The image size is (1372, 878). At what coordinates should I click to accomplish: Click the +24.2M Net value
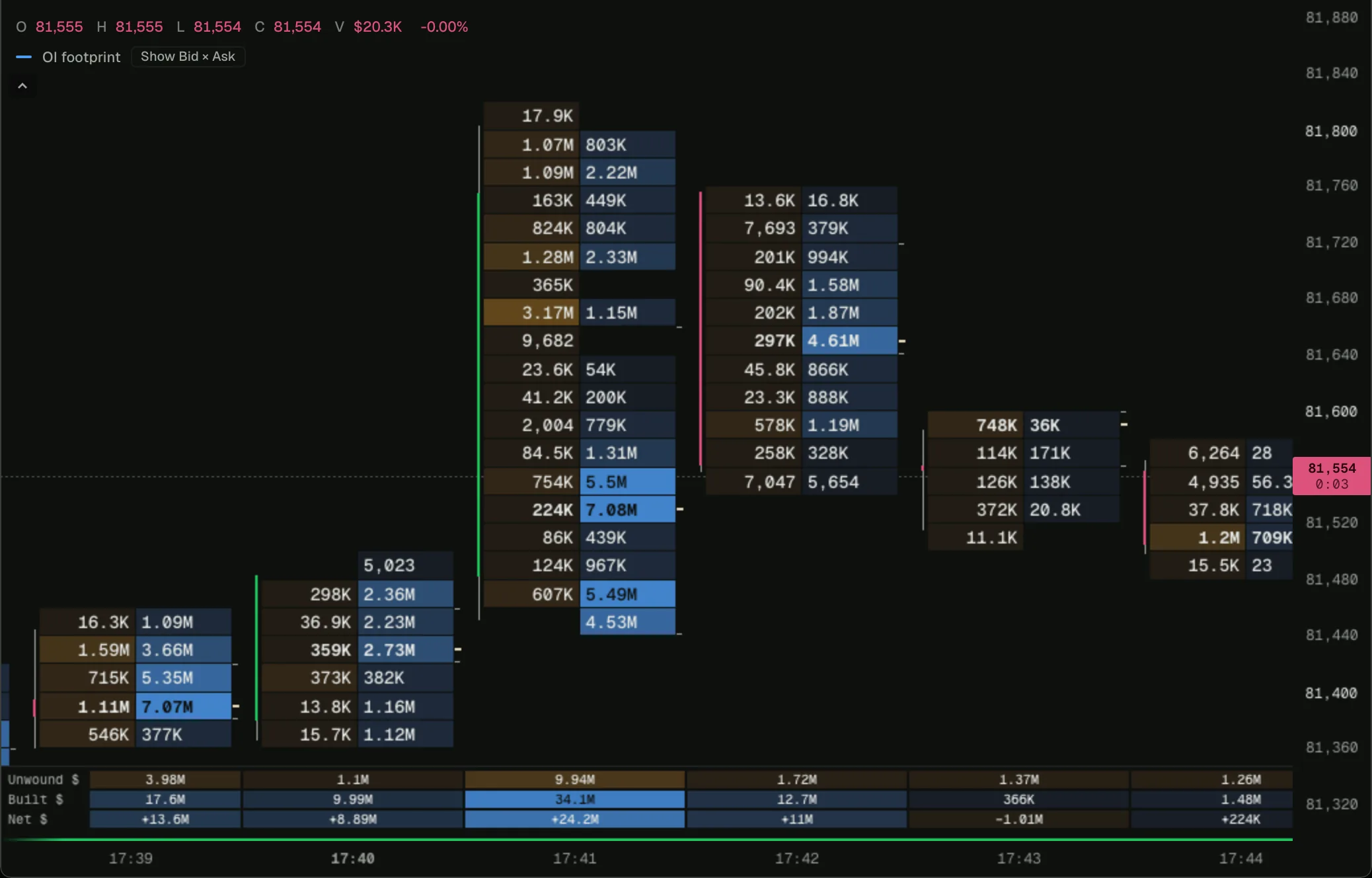574,819
